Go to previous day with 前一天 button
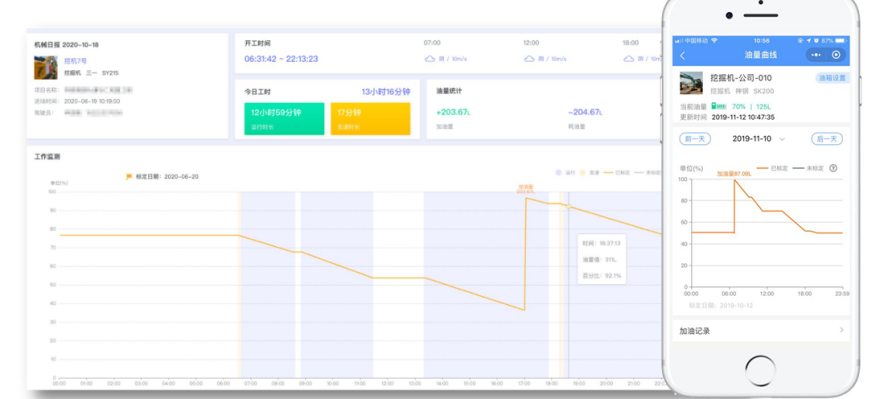The height and width of the screenshot is (399, 884). tap(695, 139)
